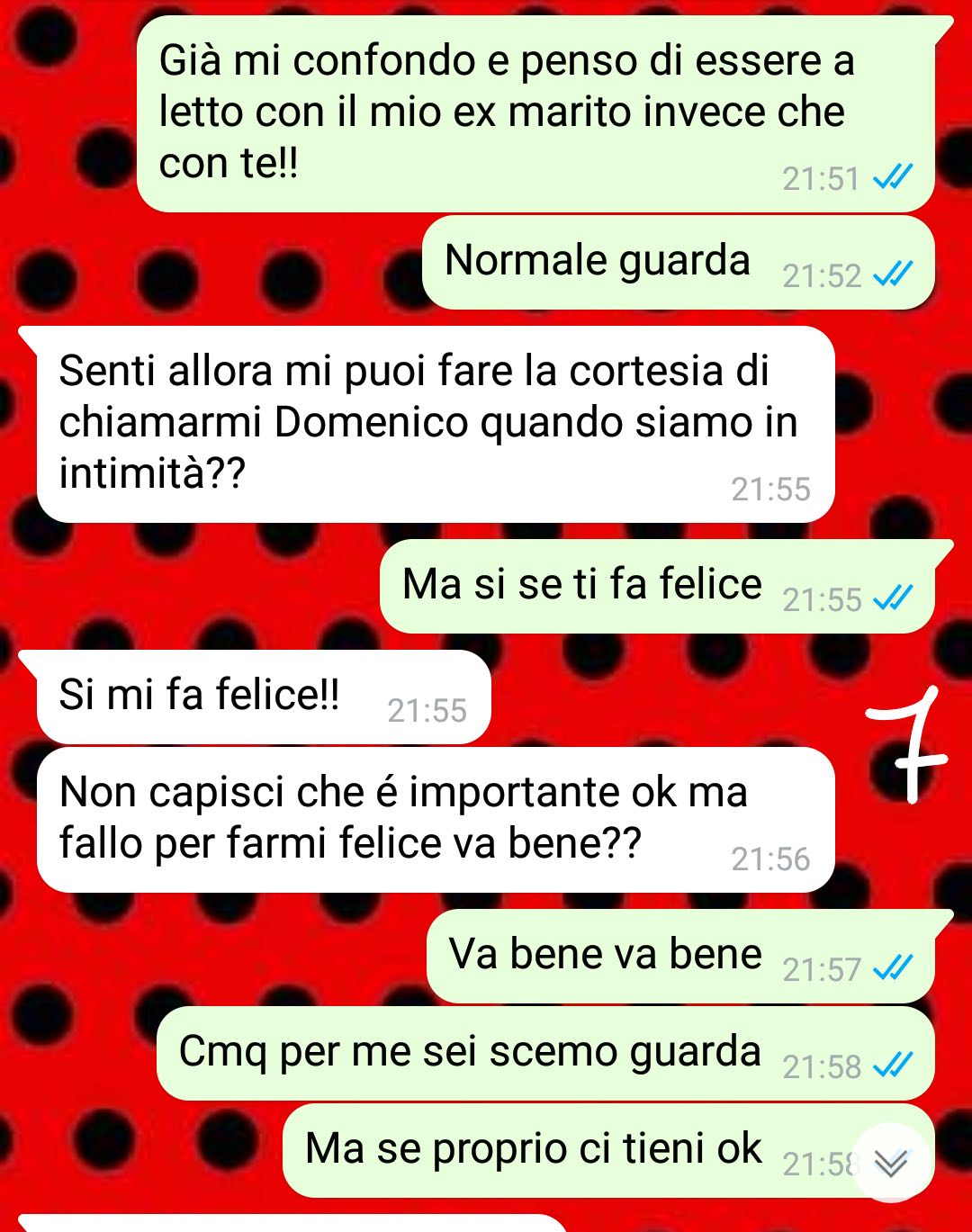Tap the read ticks on the 21:58 'scemo' message
972x1232 pixels.
click(x=893, y=1066)
